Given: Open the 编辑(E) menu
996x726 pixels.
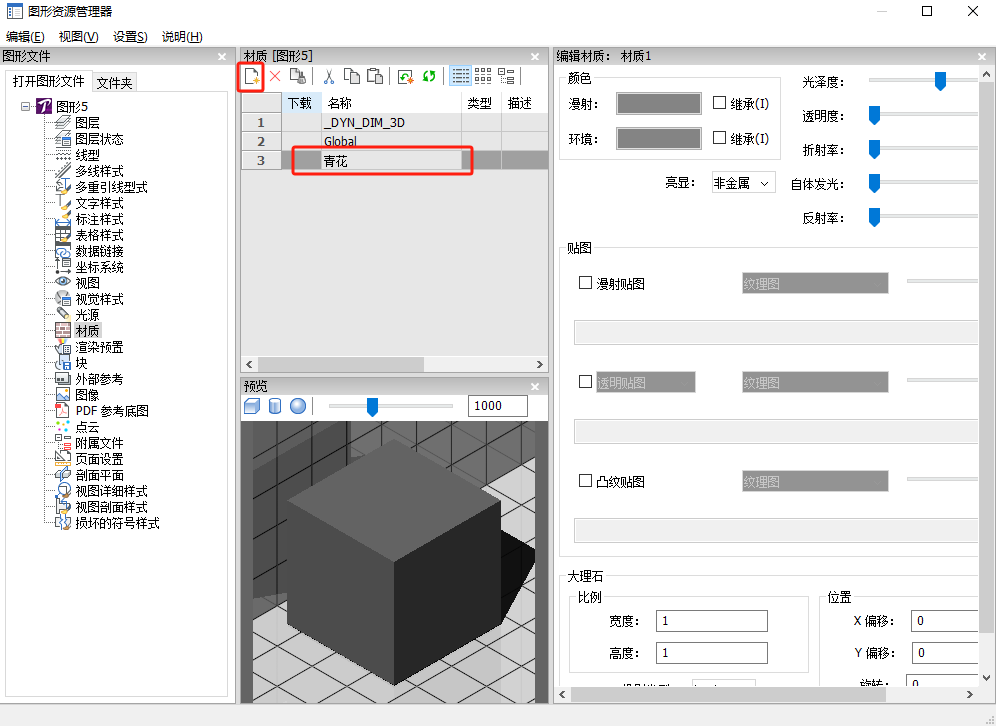Looking at the screenshot, I should pos(25,37).
